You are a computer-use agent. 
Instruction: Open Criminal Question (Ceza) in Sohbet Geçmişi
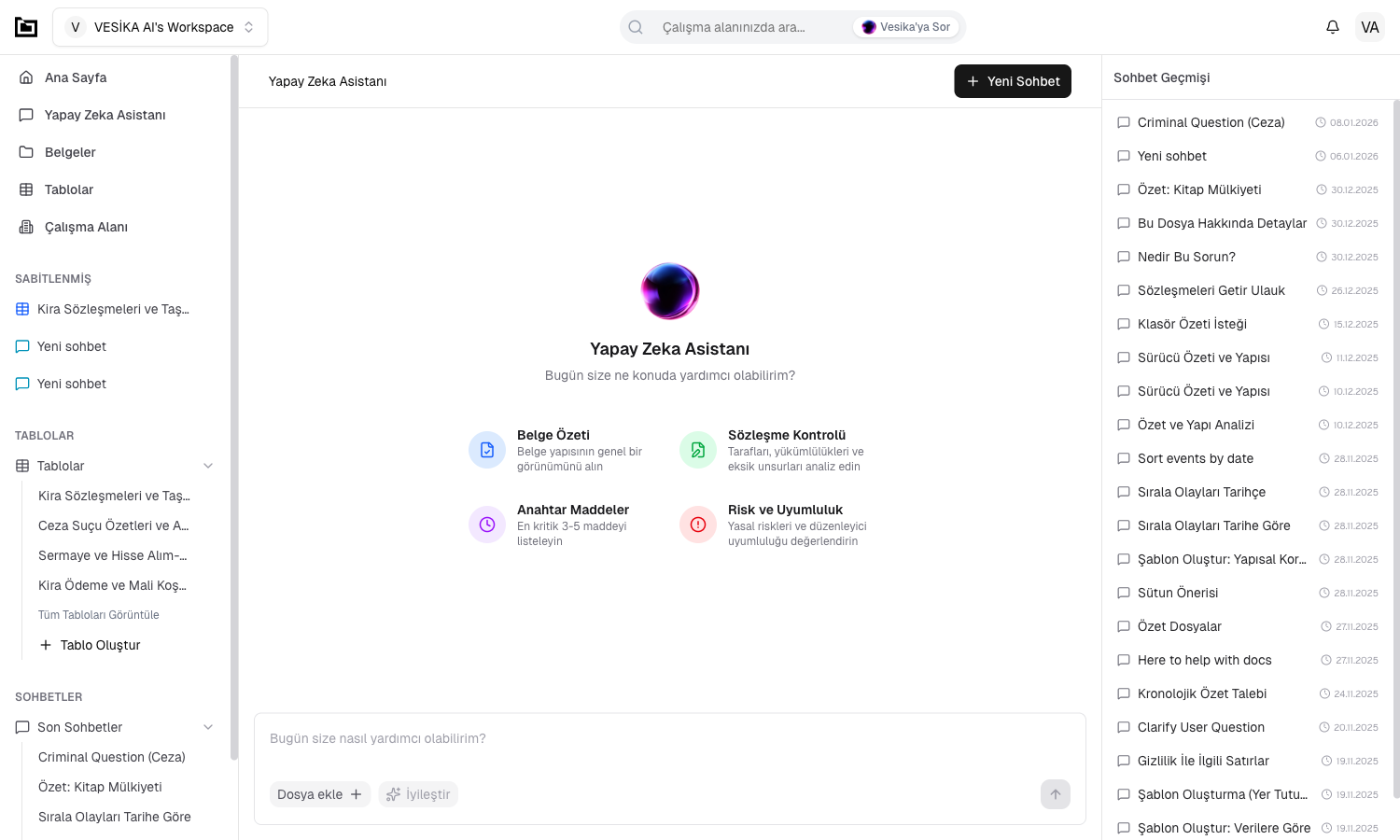[x=1211, y=122]
